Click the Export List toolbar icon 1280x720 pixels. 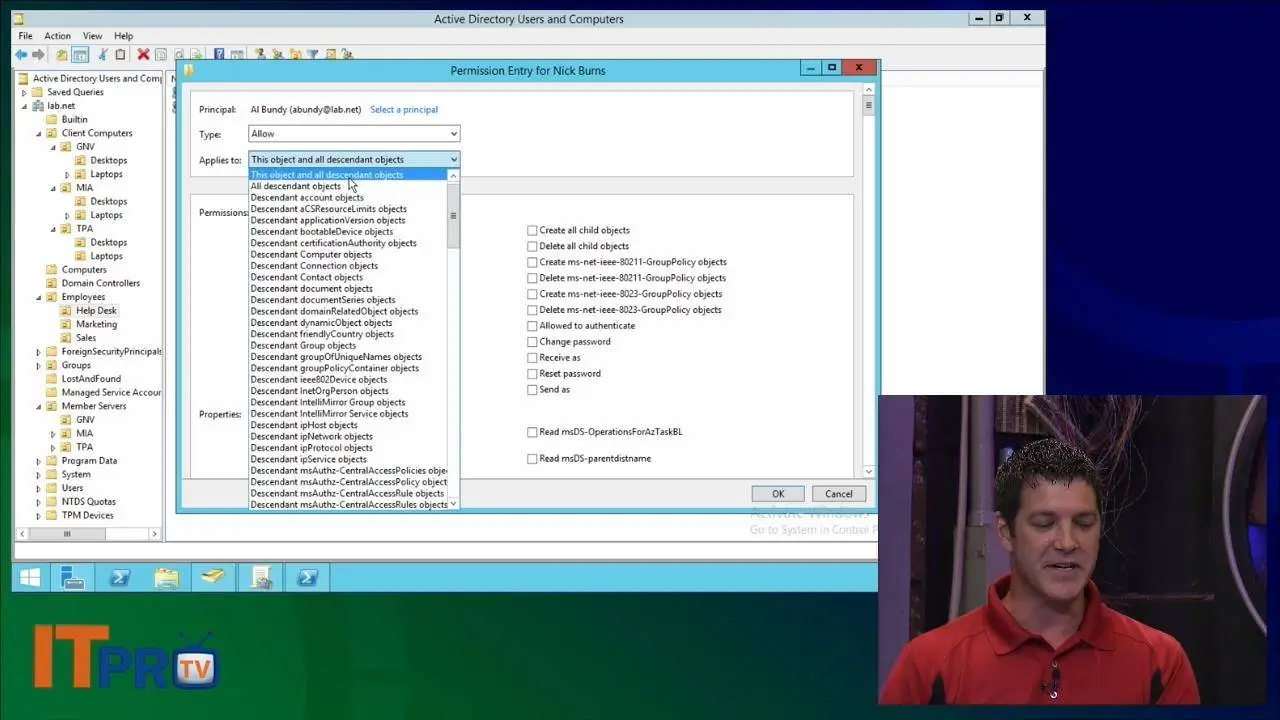pos(196,54)
